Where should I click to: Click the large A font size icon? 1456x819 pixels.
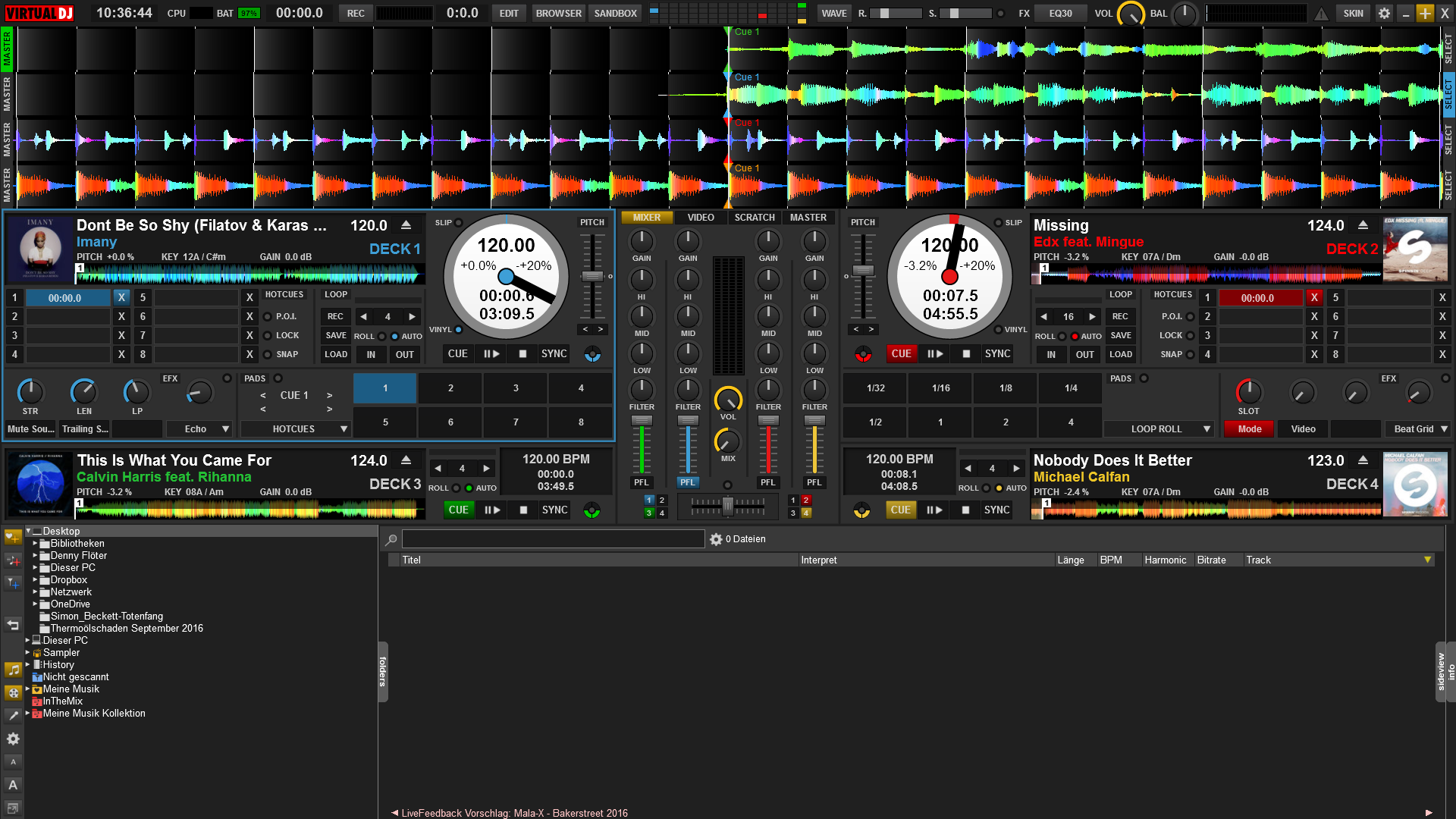pyautogui.click(x=13, y=785)
